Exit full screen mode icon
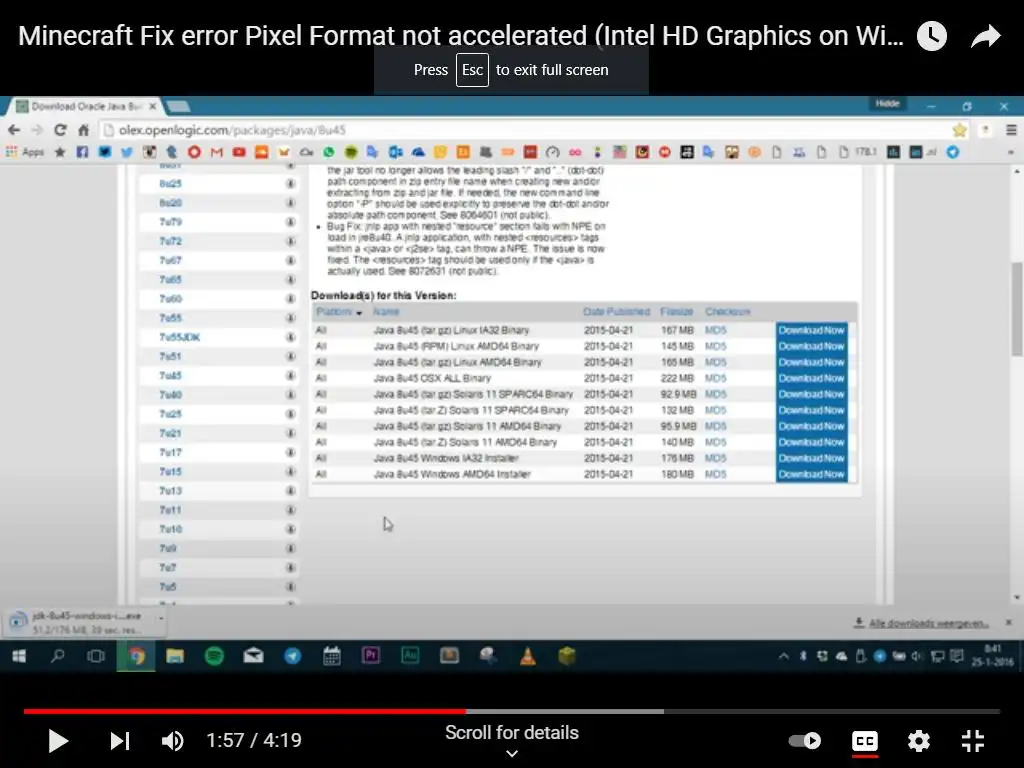The height and width of the screenshot is (768, 1024). point(973,741)
